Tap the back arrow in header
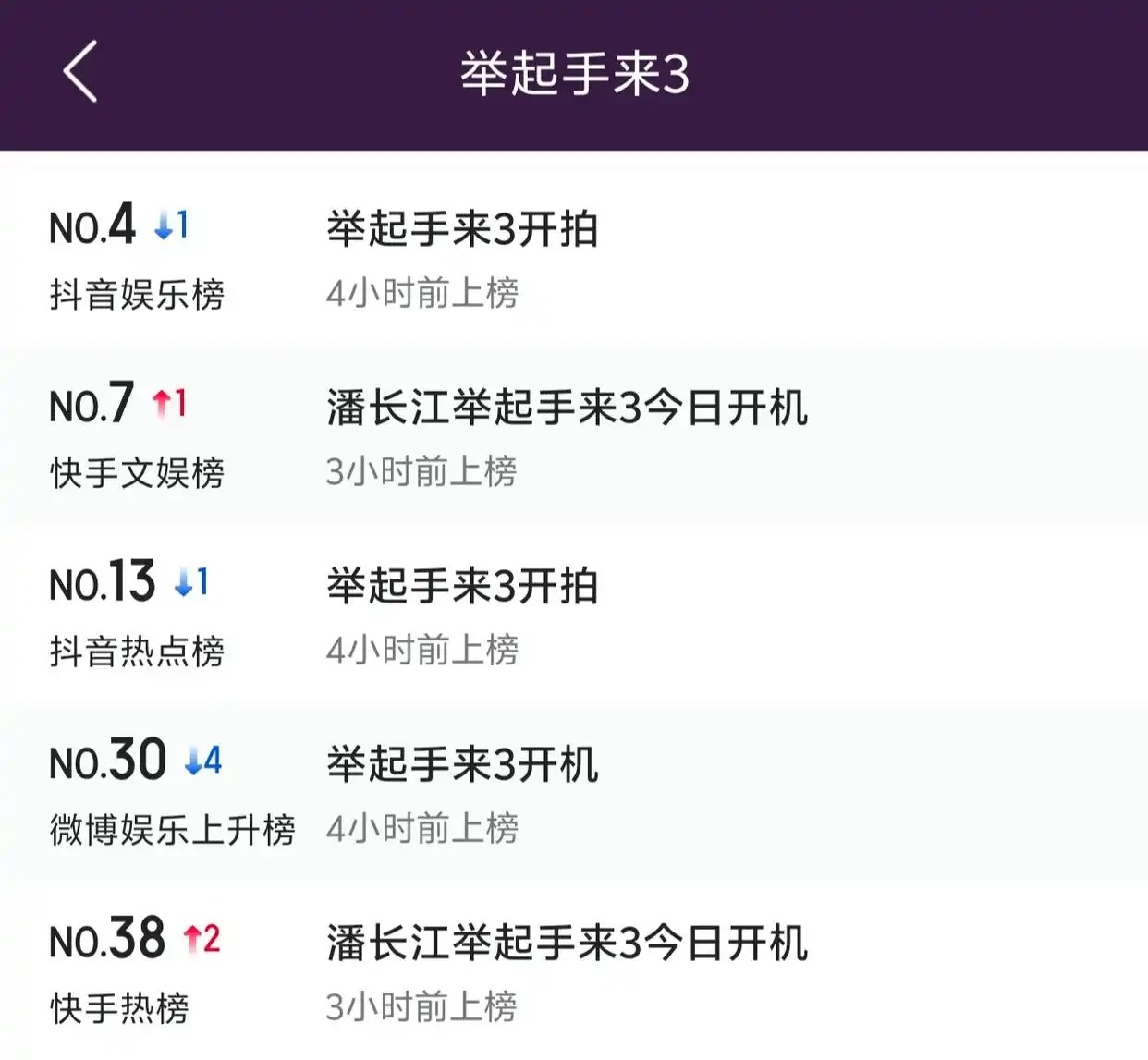This screenshot has width=1148, height=1060. (x=80, y=72)
